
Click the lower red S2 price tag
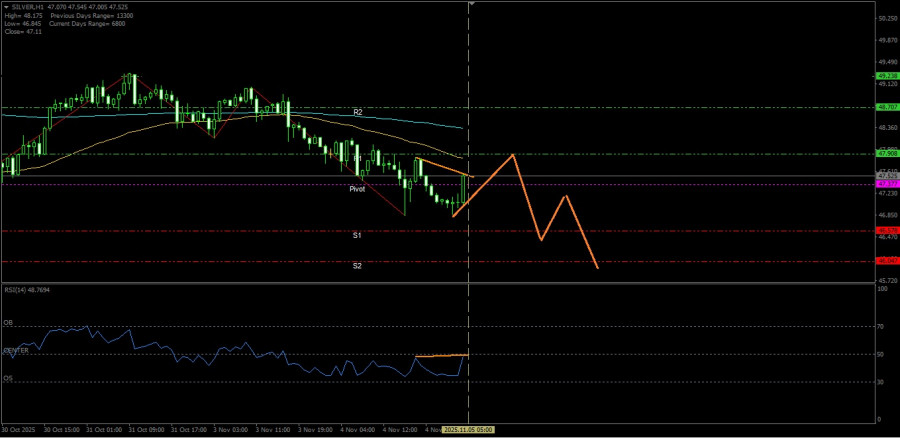[886, 261]
